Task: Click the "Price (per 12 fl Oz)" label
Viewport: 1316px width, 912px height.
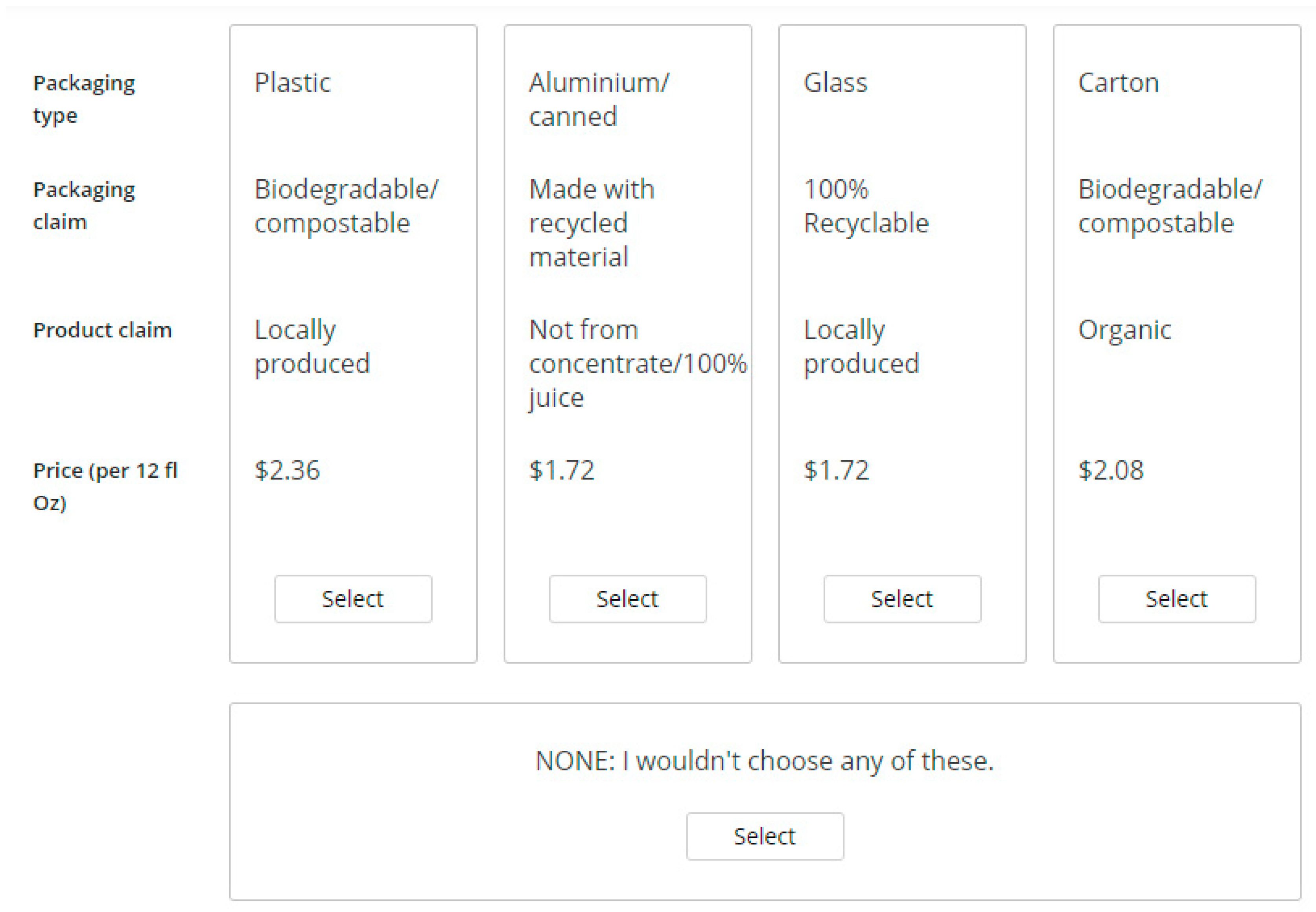Action: 105,486
